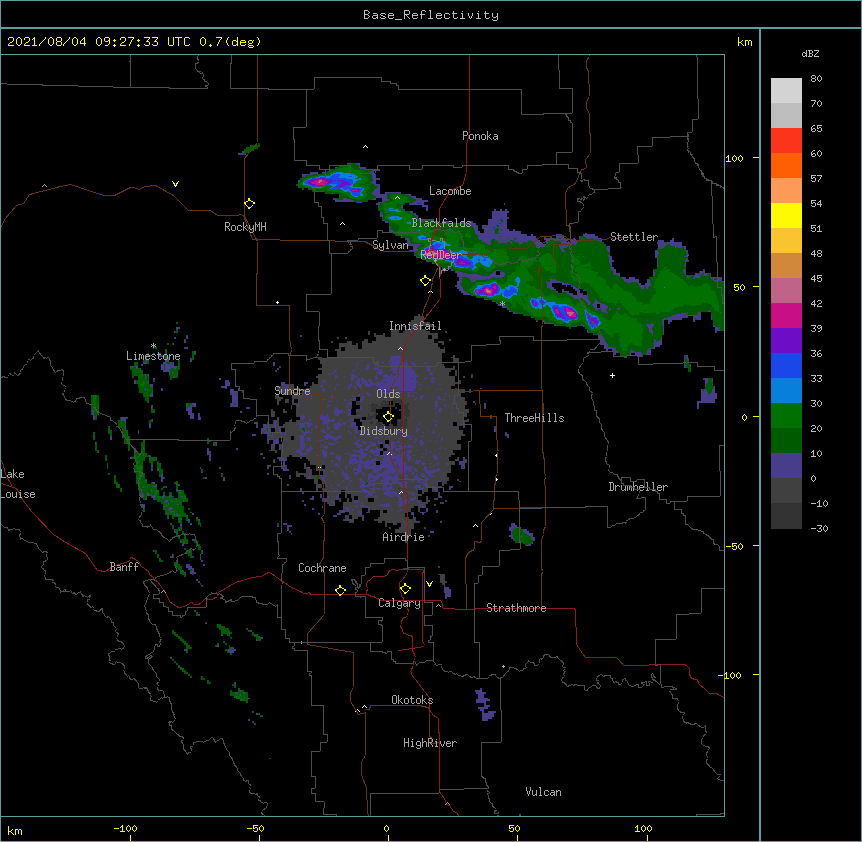Select the 42 dBZ magenta swatch
This screenshot has width=862, height=842.
click(x=786, y=315)
